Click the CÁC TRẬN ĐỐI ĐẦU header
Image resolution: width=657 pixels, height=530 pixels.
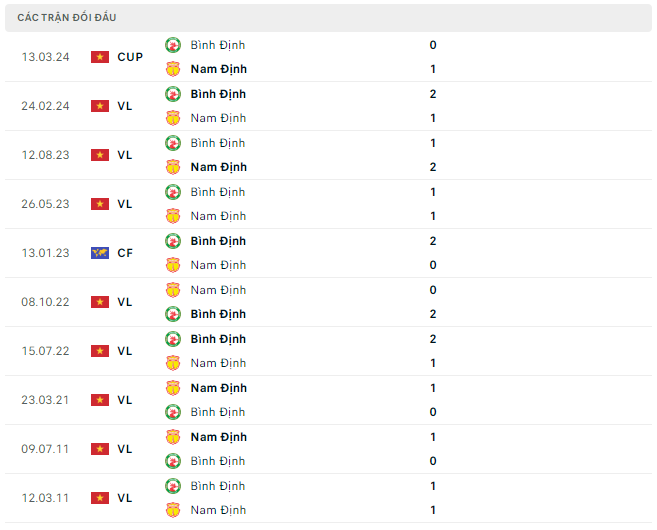[x=67, y=18]
